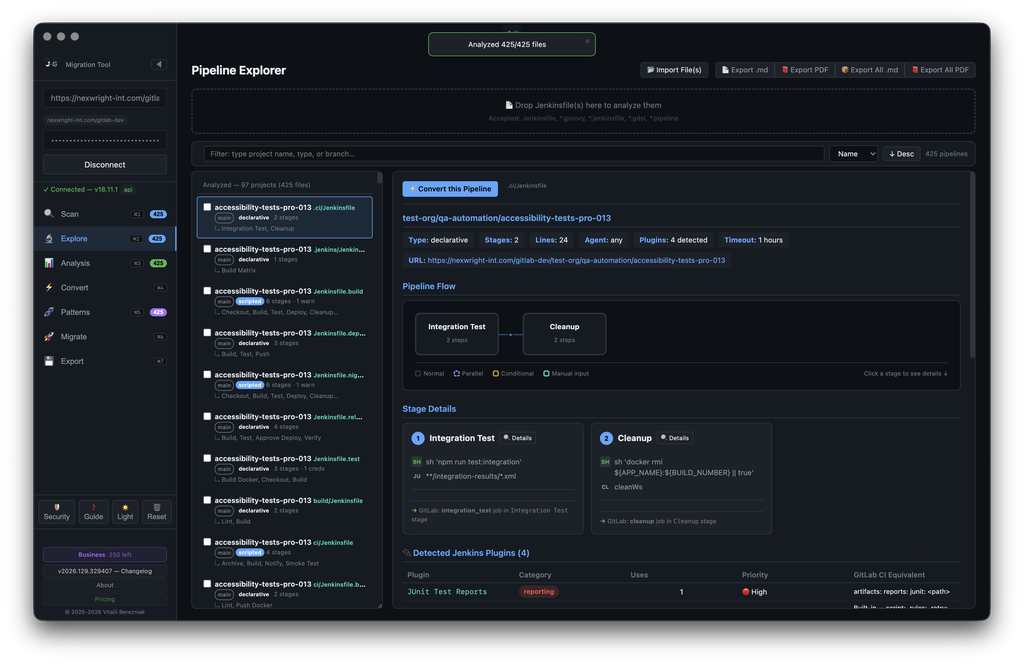Open Details for the Cleanup stage
Screen dimensions: 1024x665
coord(675,438)
